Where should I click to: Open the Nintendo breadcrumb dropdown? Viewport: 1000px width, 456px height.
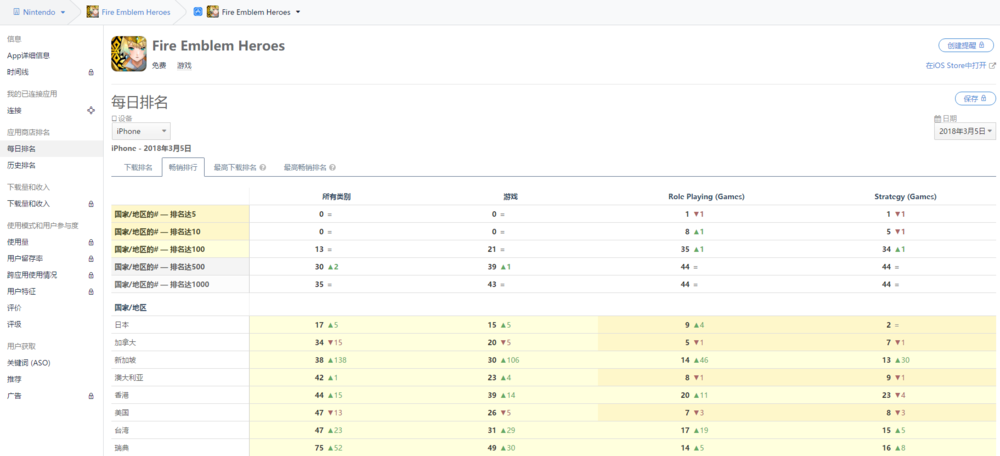62,13
